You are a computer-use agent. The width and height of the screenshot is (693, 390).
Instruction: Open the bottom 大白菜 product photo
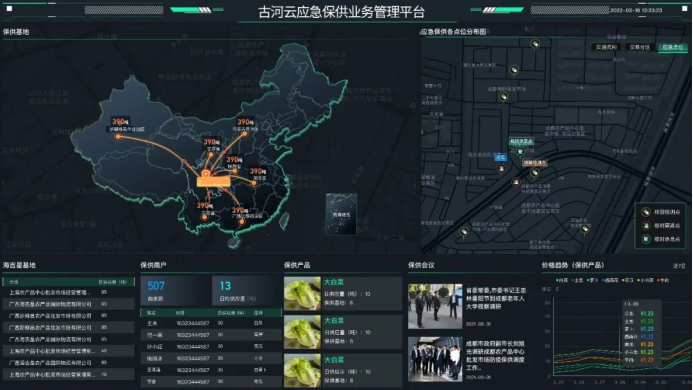[x=302, y=371]
